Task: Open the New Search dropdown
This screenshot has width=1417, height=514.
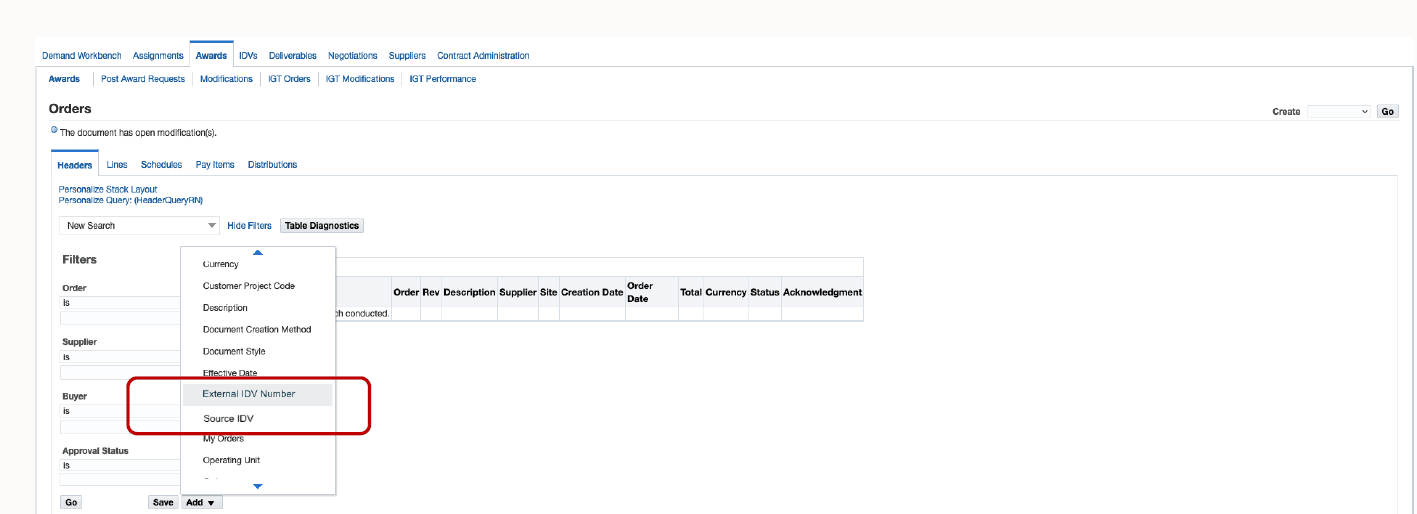Action: pyautogui.click(x=139, y=226)
